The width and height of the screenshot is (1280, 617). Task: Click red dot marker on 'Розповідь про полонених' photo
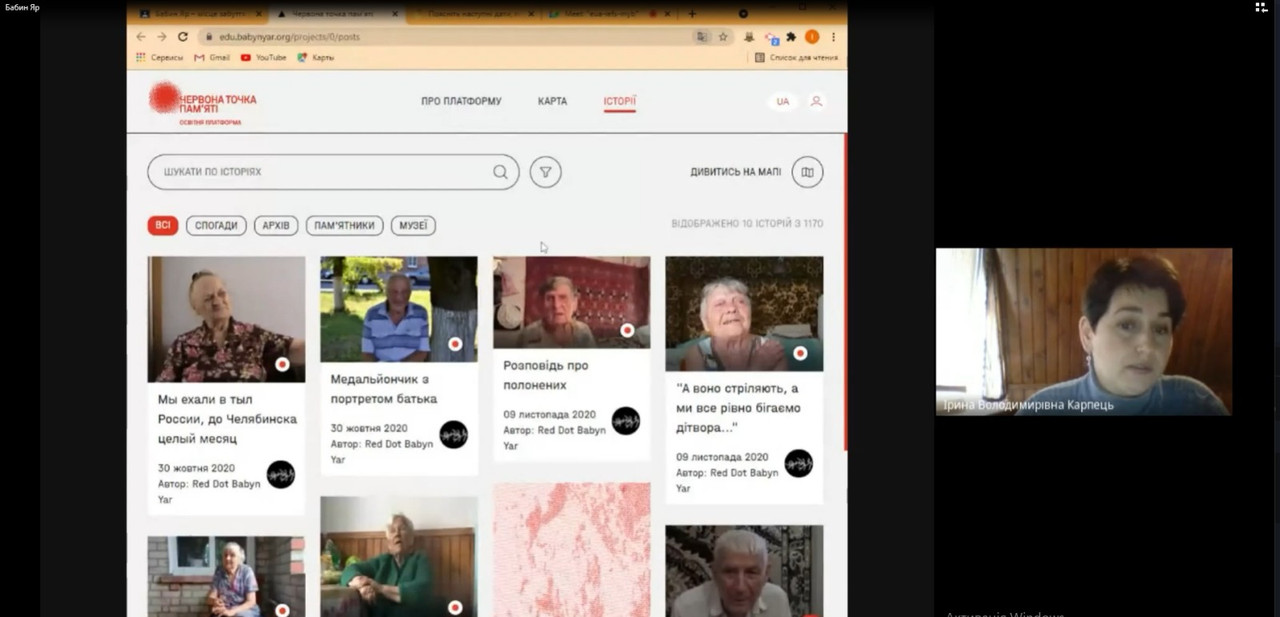coord(627,330)
